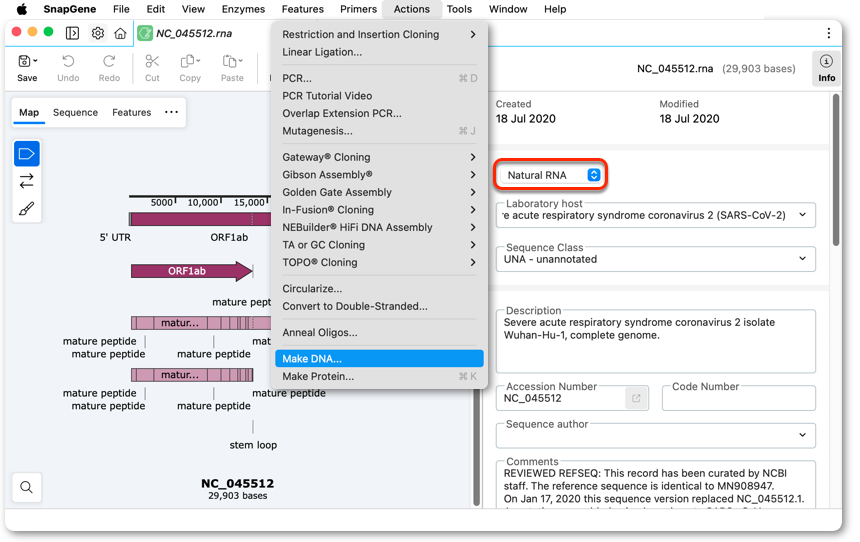The height and width of the screenshot is (542, 860).
Task: Select the ORF1ab arrow feature on map
Action: tap(191, 271)
